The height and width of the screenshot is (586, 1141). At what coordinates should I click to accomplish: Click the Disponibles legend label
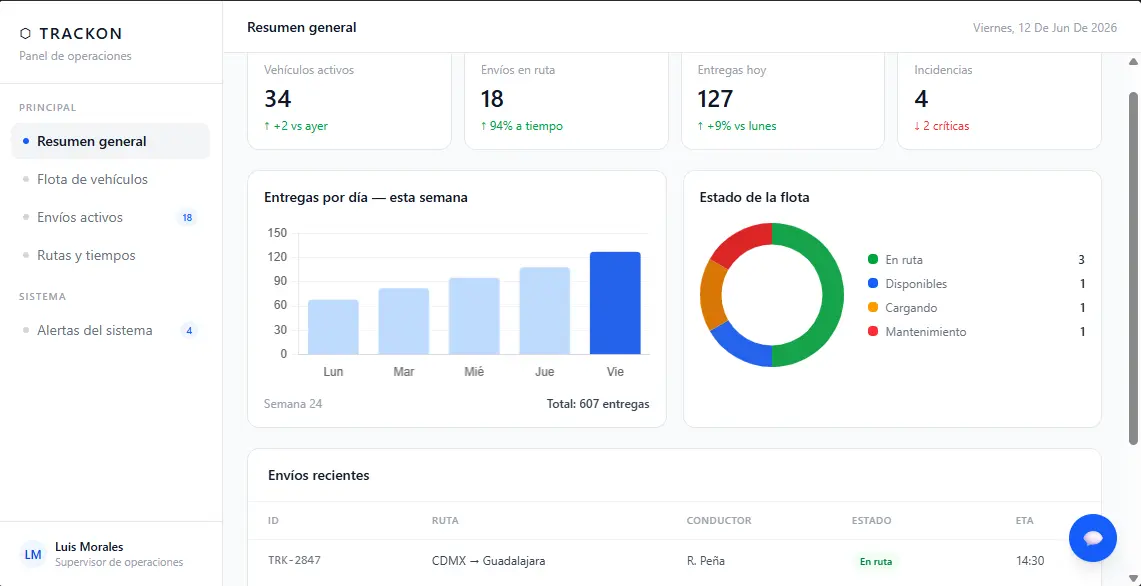[916, 284]
